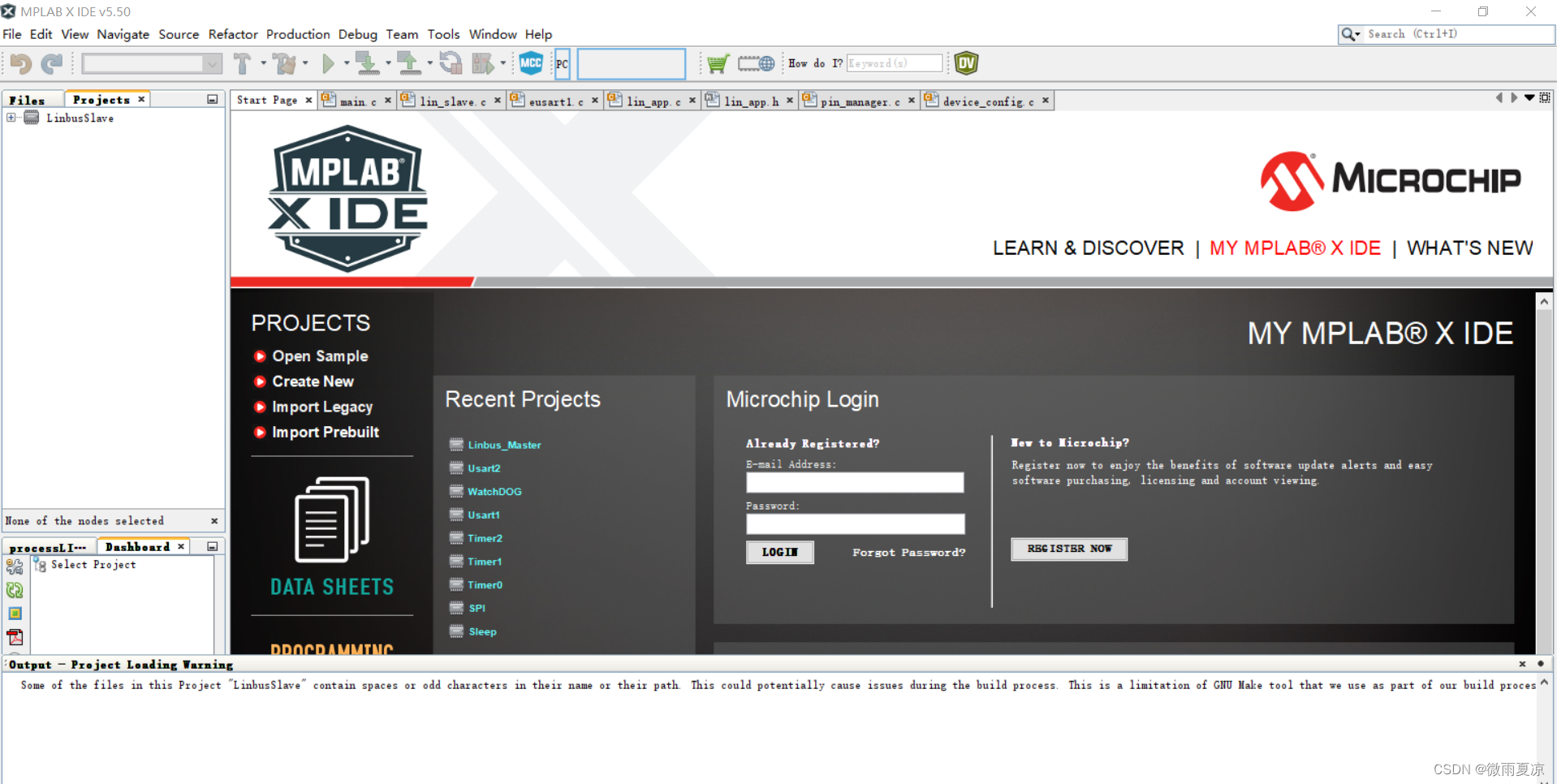Image resolution: width=1557 pixels, height=784 pixels.
Task: Click the chip with globe icon
Action: coord(756,63)
